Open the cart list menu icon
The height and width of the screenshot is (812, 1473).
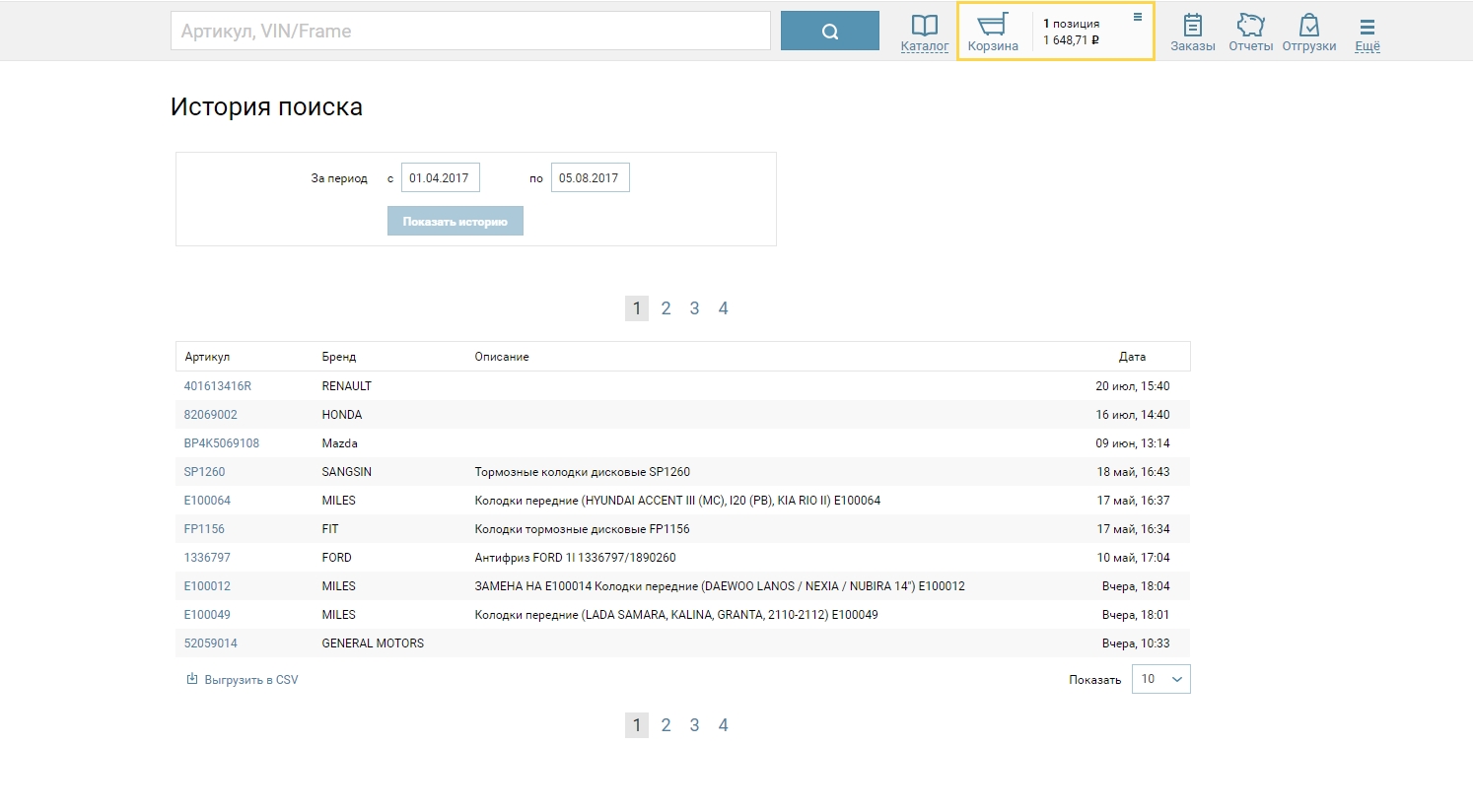[1137, 17]
